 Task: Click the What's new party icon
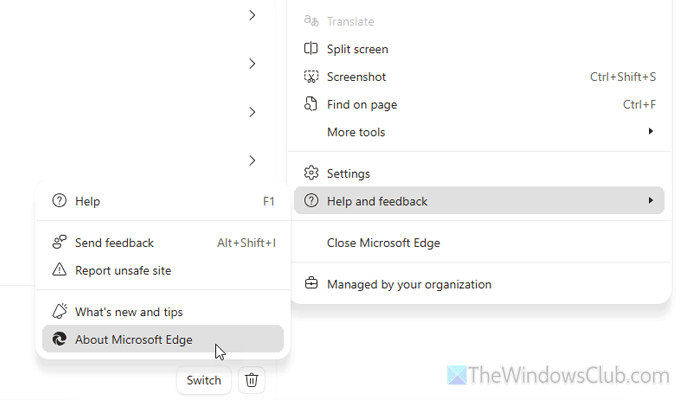59,311
